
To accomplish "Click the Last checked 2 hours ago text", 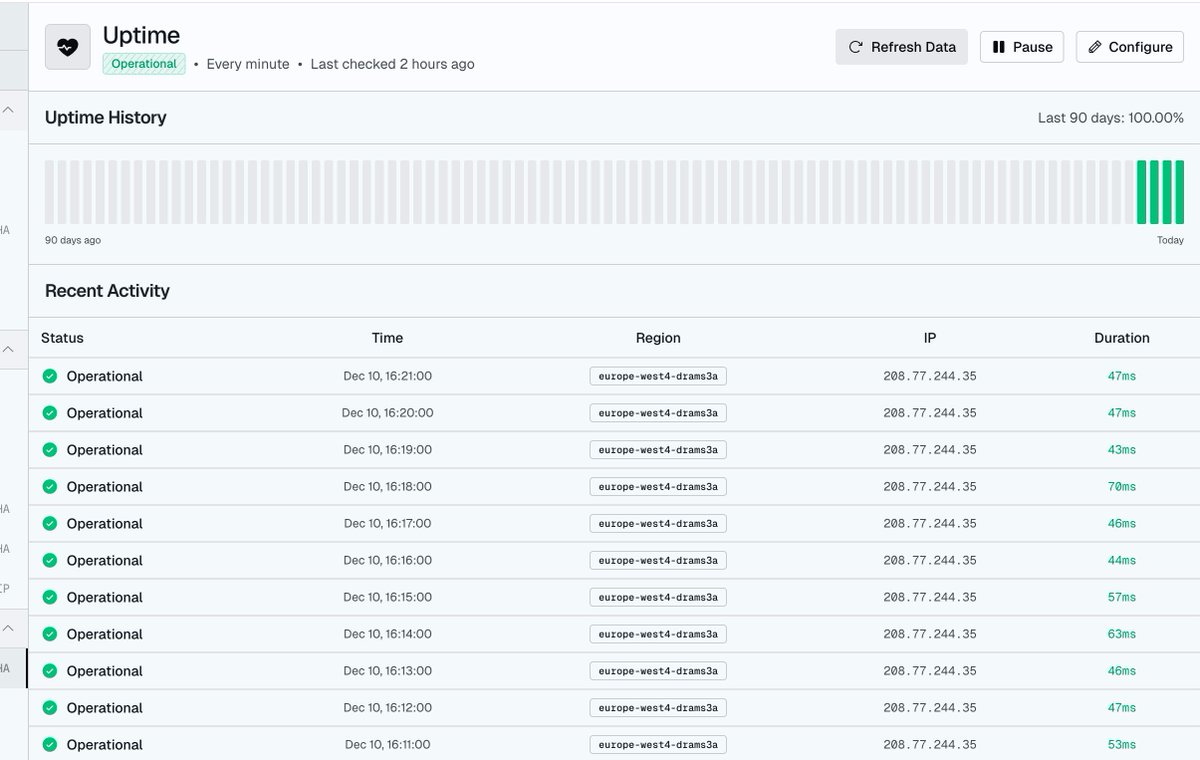I will [x=393, y=64].
